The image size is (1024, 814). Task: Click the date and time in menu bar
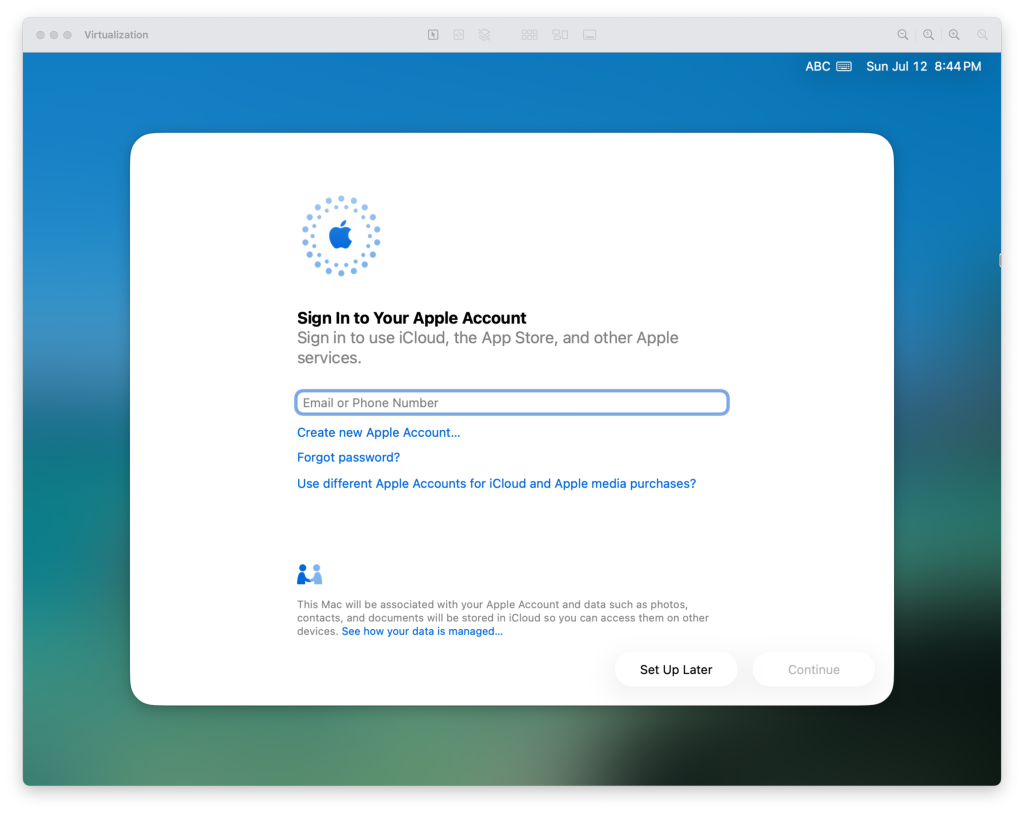923,66
